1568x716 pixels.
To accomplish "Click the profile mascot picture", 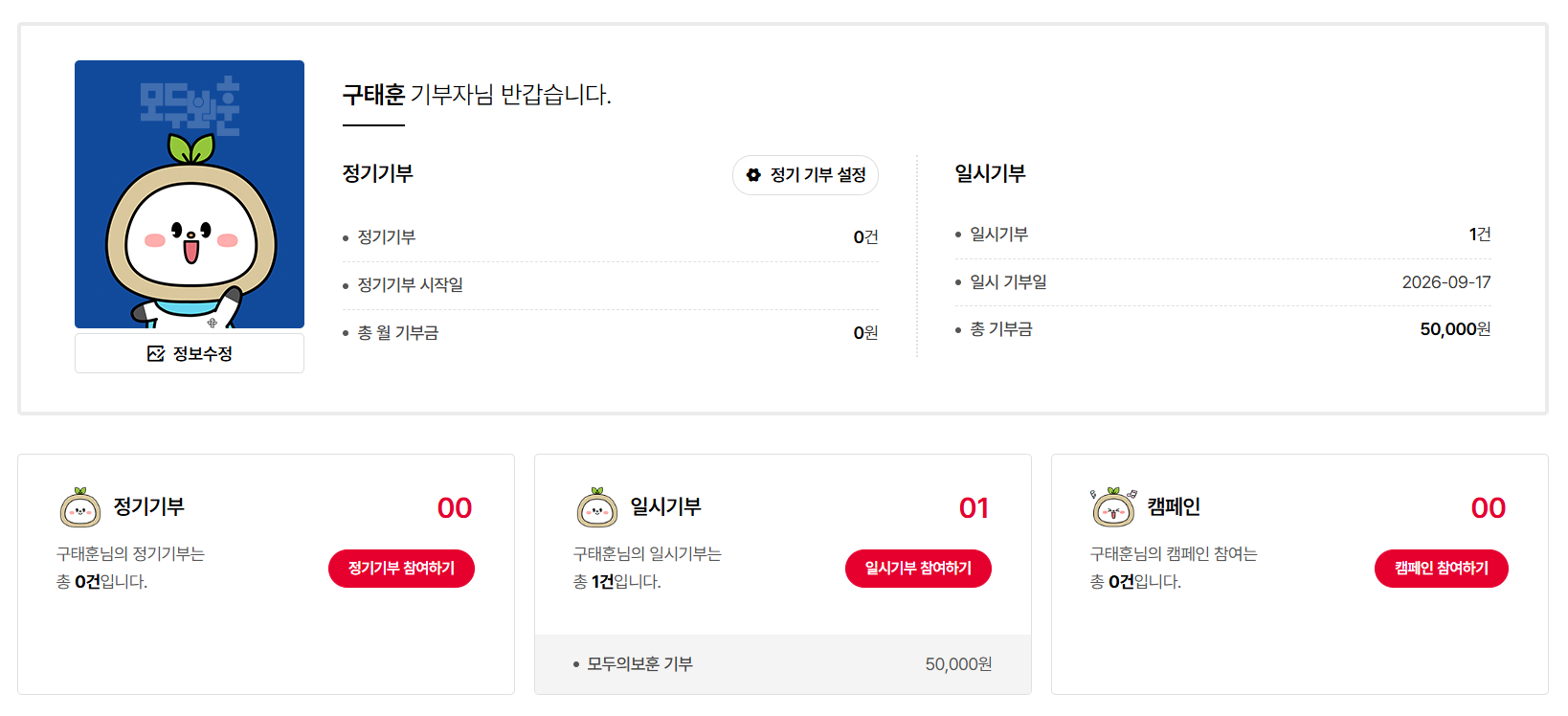I will pyautogui.click(x=190, y=194).
